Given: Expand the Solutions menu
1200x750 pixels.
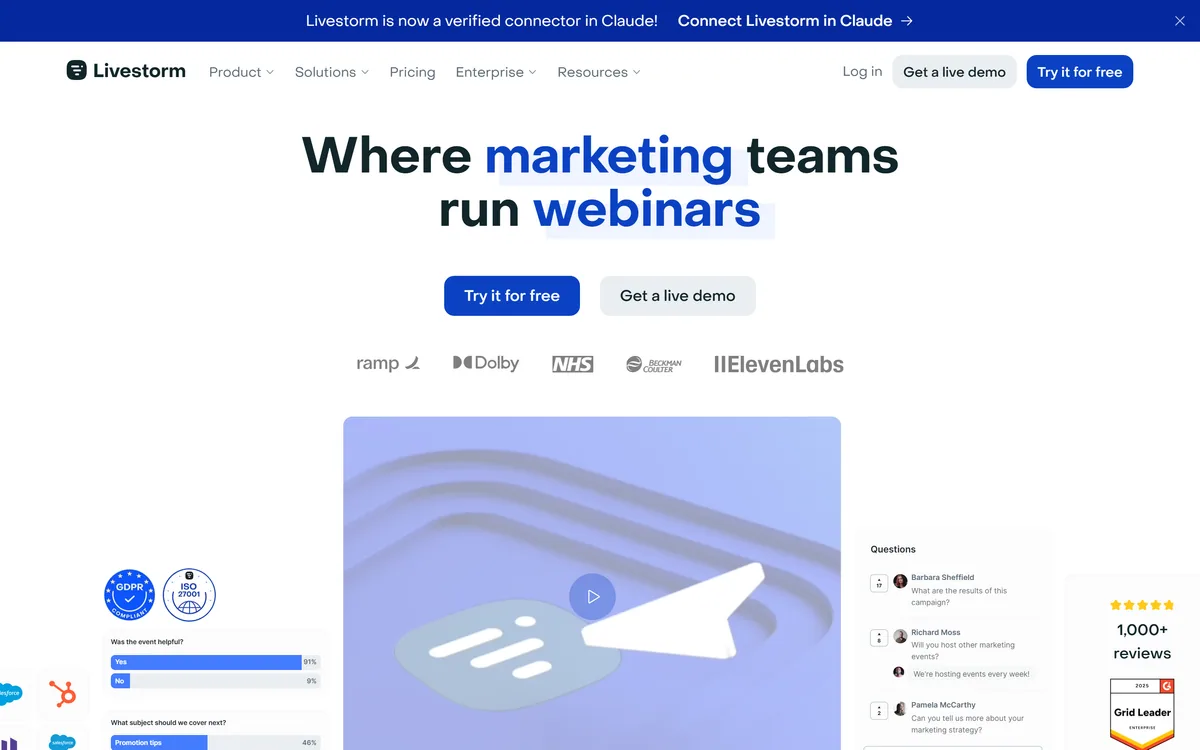Looking at the screenshot, I should (332, 72).
